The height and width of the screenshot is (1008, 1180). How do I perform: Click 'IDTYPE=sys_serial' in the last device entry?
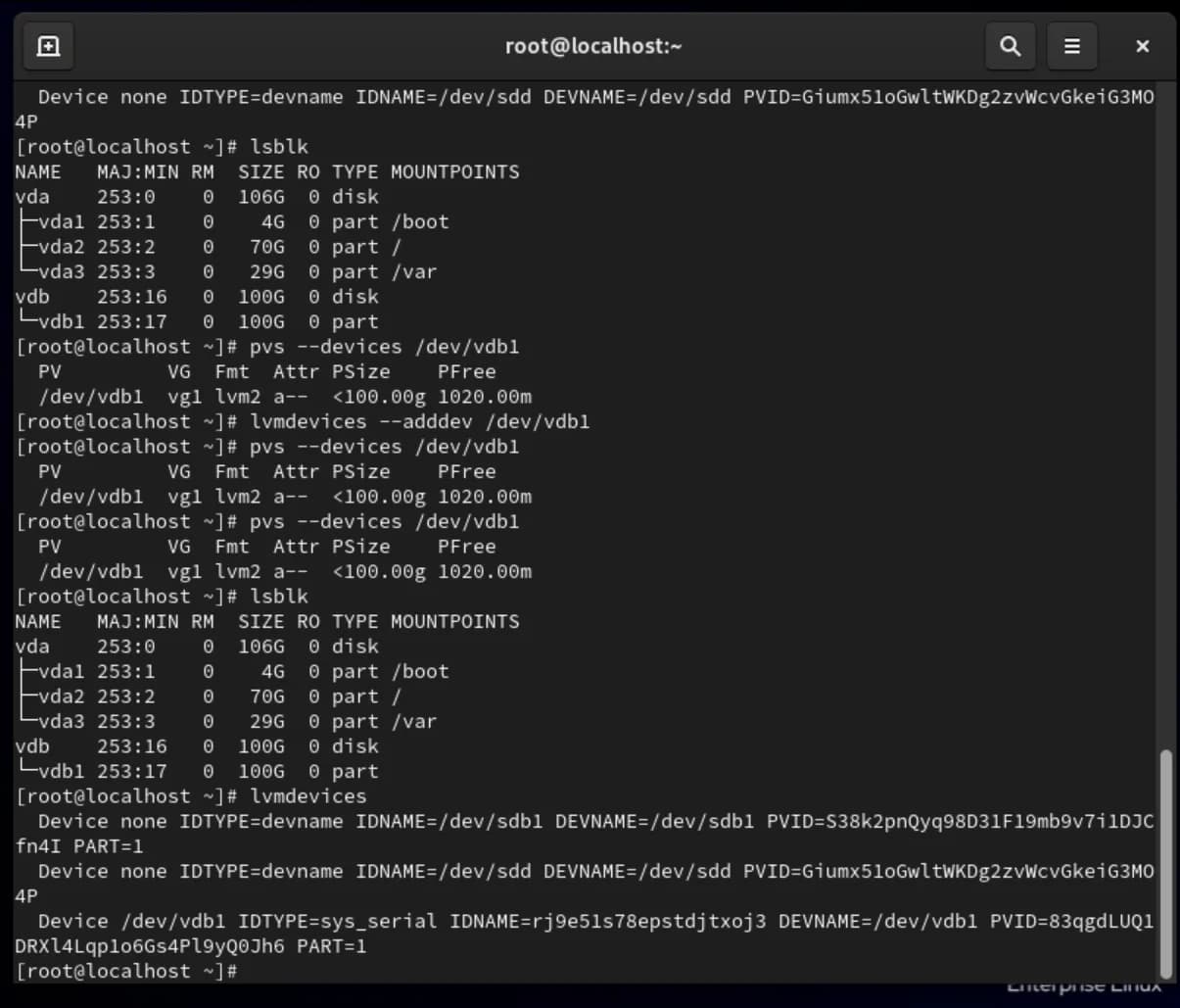(x=338, y=921)
